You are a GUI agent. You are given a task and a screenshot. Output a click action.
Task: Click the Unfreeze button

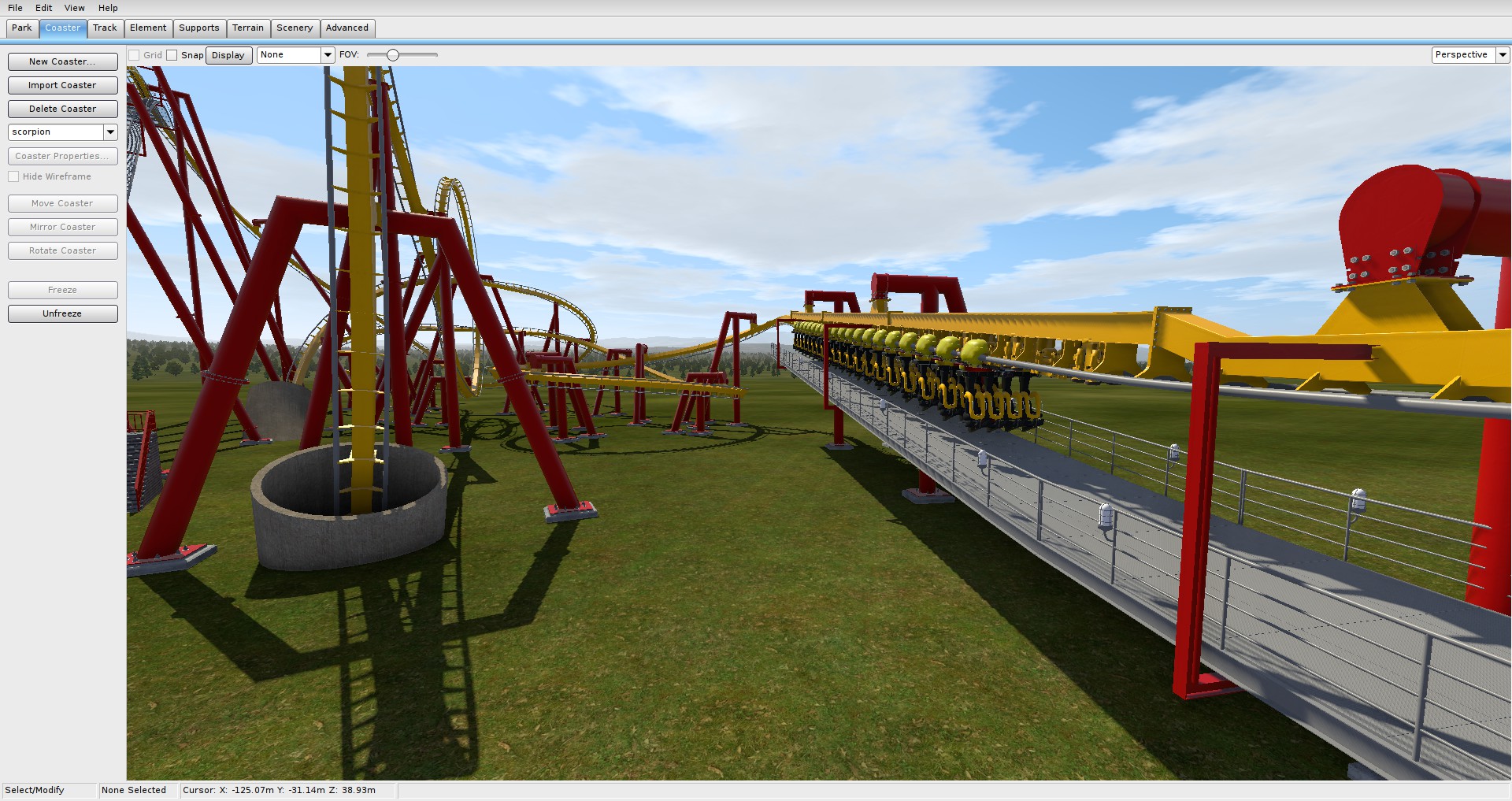pos(63,313)
